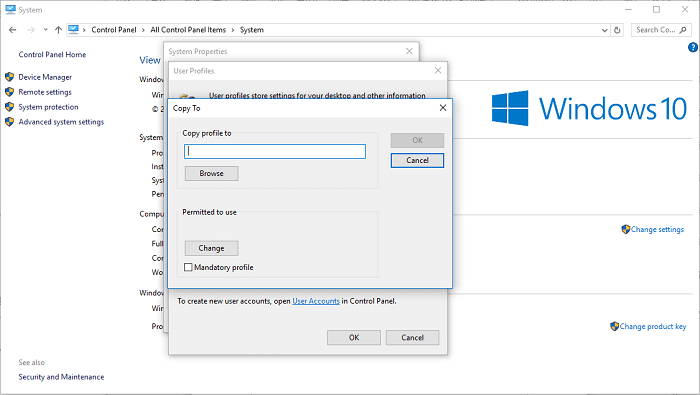The width and height of the screenshot is (700, 395).
Task: Click Change product key link
Action: point(653,327)
